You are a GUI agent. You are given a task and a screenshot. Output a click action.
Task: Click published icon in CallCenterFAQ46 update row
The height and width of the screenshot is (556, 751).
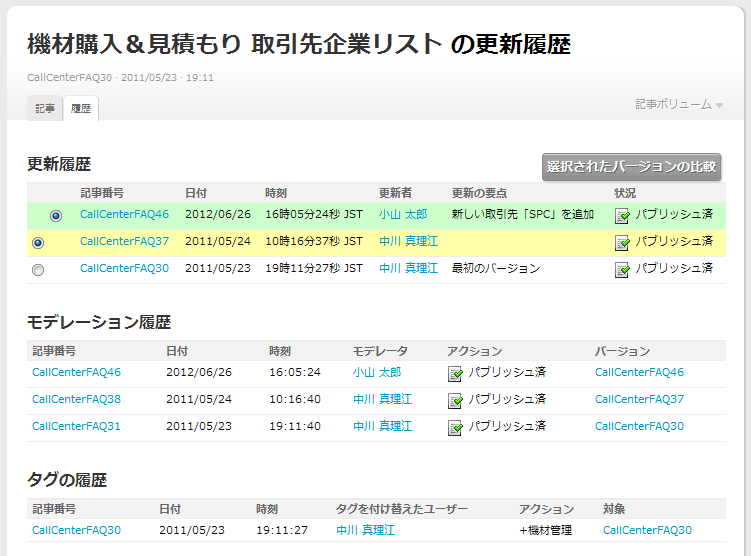pyautogui.click(x=622, y=216)
